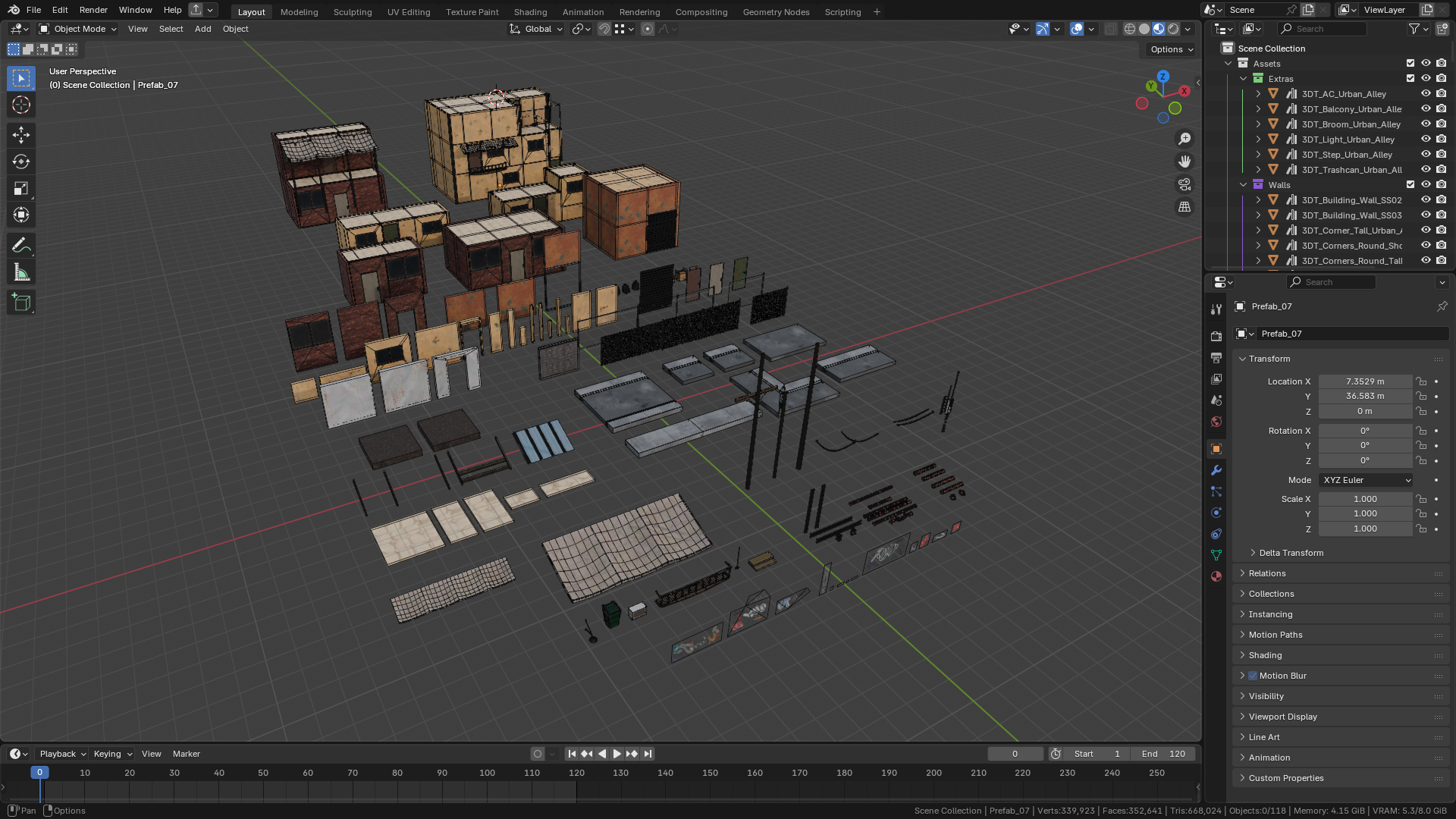The image size is (1456, 819).
Task: Toggle camera view icon in viewport
Action: (x=1184, y=184)
